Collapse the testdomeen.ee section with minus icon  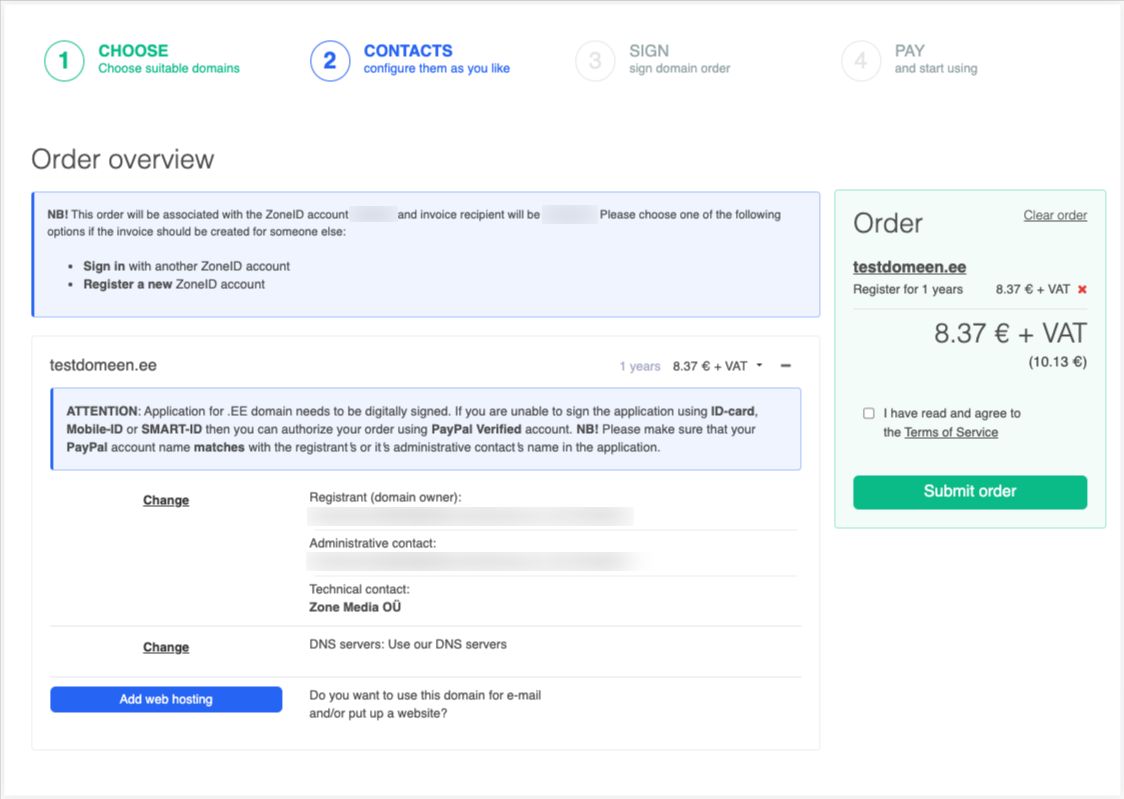786,366
